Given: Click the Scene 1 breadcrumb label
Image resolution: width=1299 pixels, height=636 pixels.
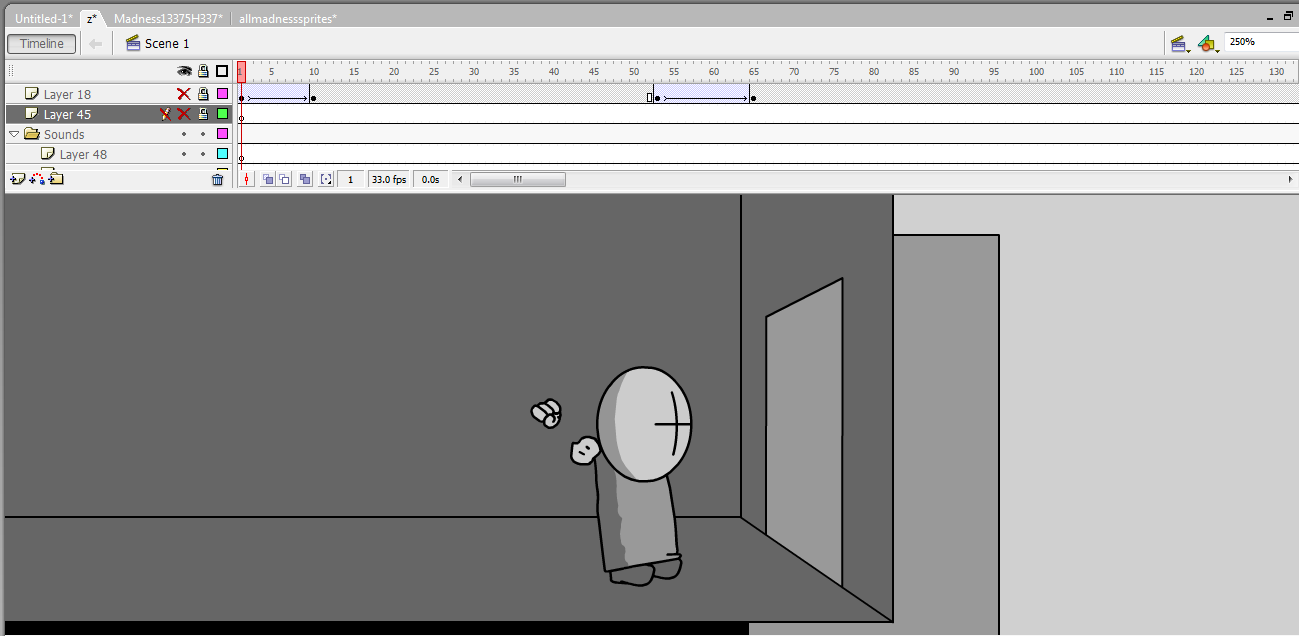Looking at the screenshot, I should 167,43.
